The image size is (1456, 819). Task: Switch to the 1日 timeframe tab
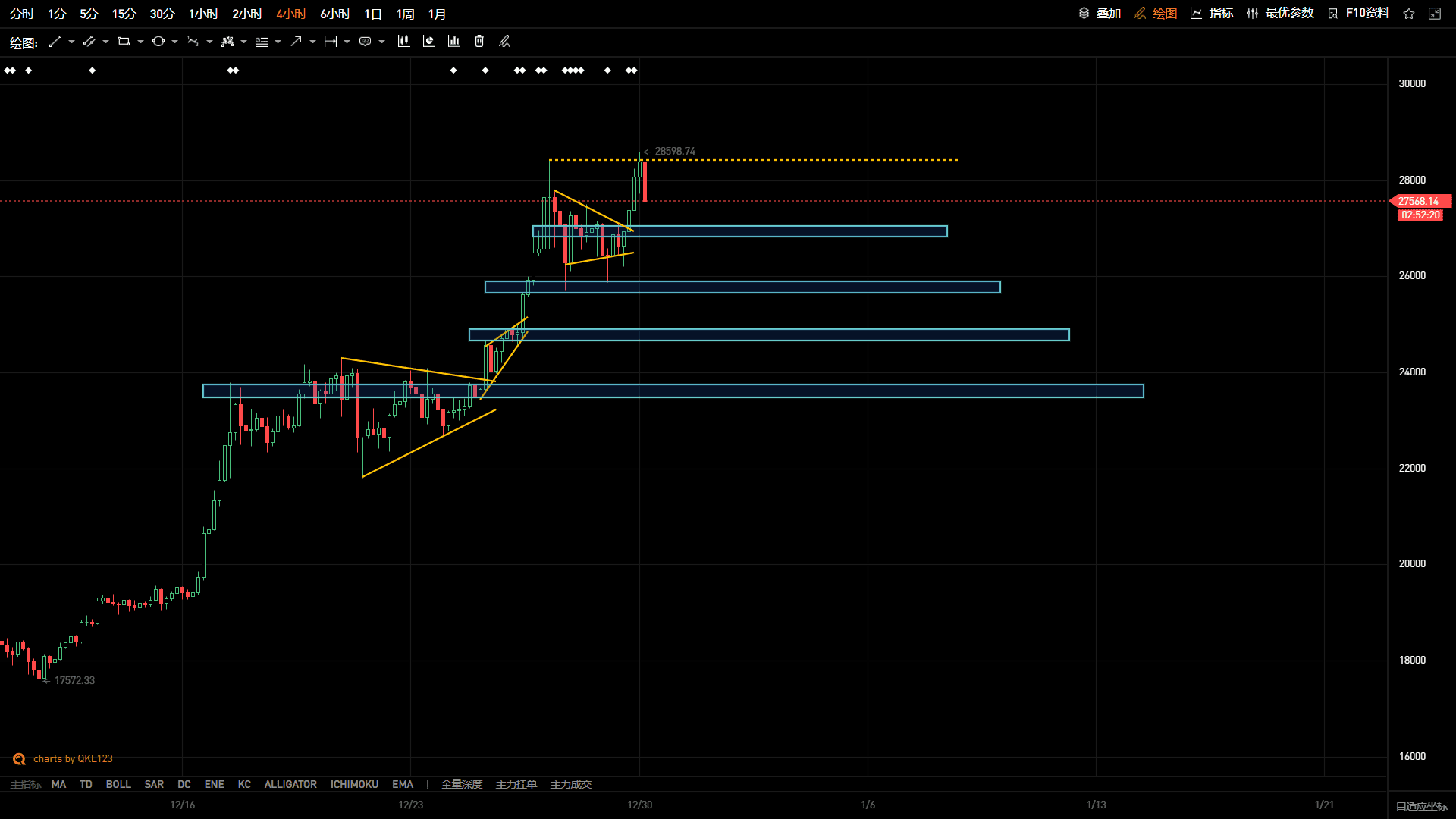[x=373, y=14]
